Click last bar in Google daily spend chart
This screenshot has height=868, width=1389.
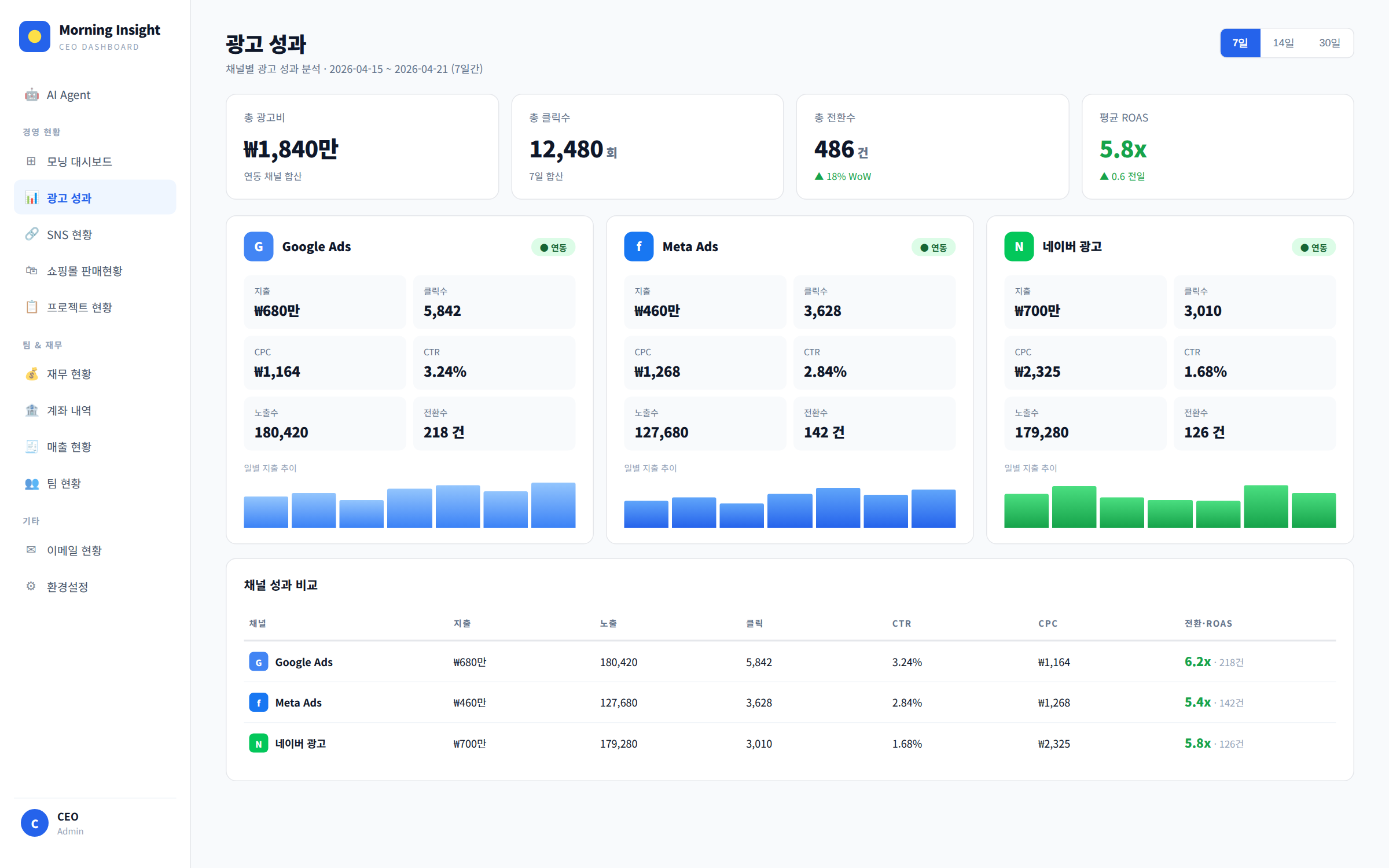pyautogui.click(x=553, y=505)
